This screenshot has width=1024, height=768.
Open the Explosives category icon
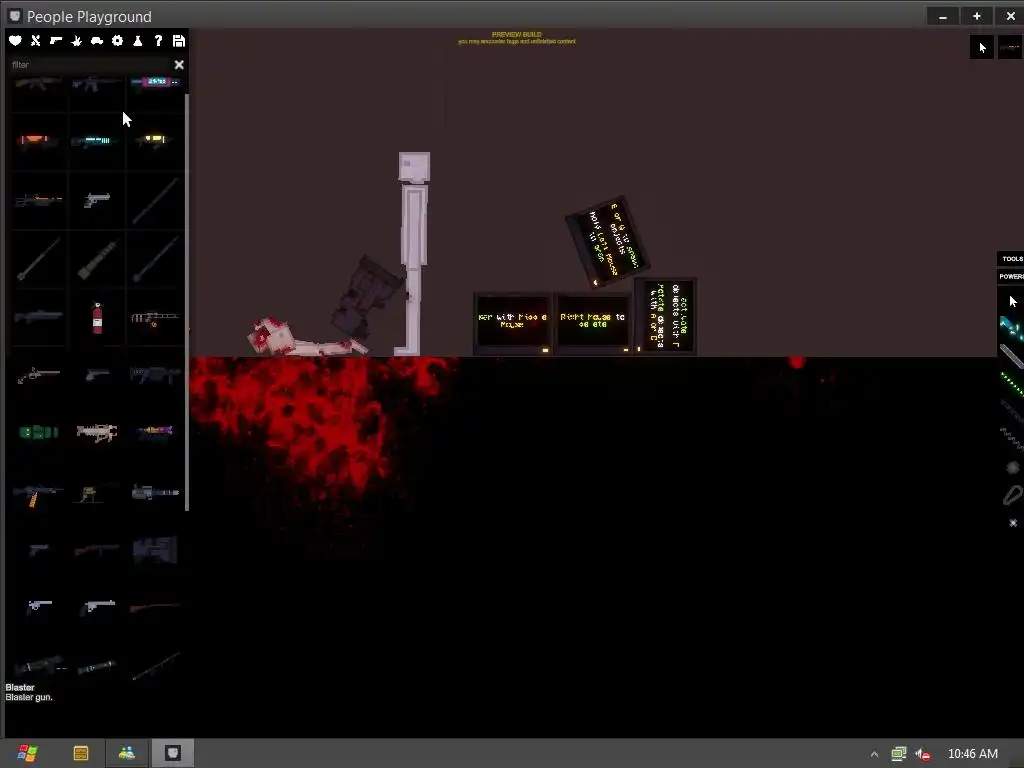click(76, 40)
